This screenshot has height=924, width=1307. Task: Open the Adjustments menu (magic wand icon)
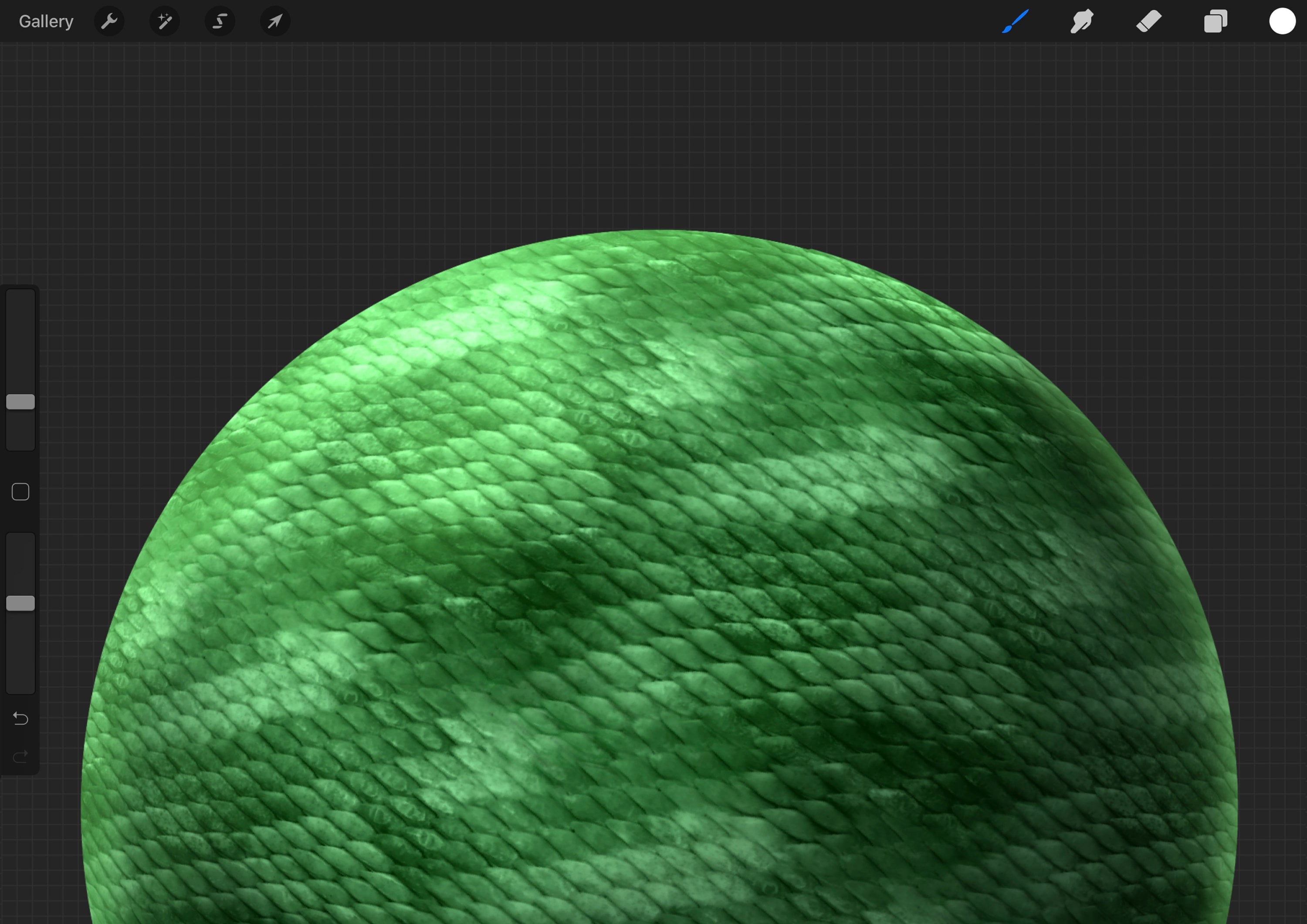point(165,21)
